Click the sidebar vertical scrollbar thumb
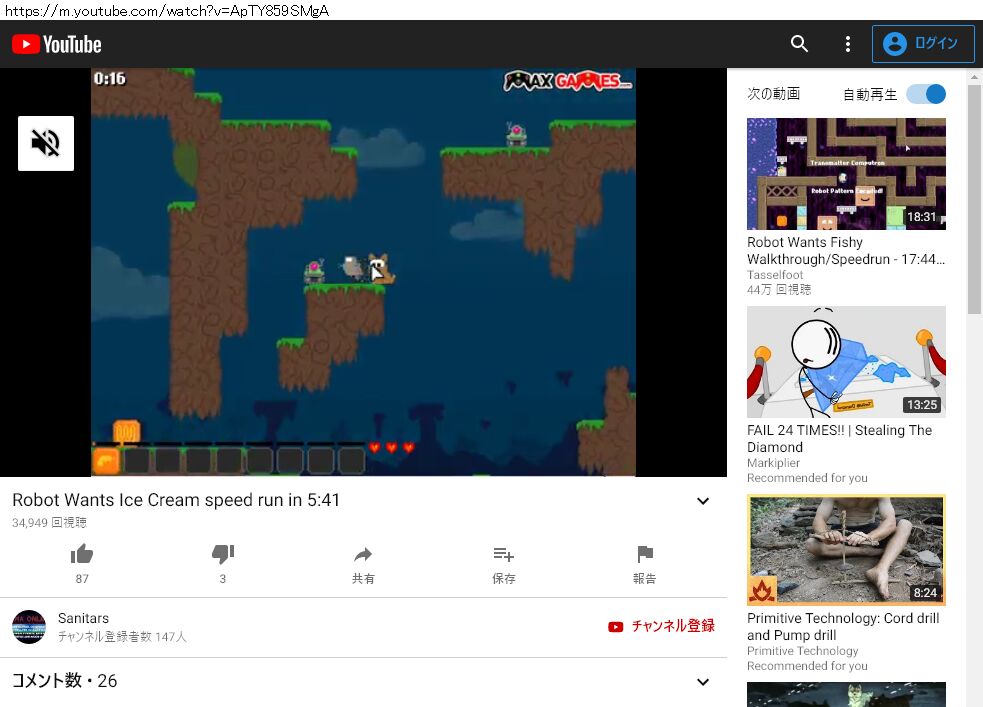 click(974, 199)
